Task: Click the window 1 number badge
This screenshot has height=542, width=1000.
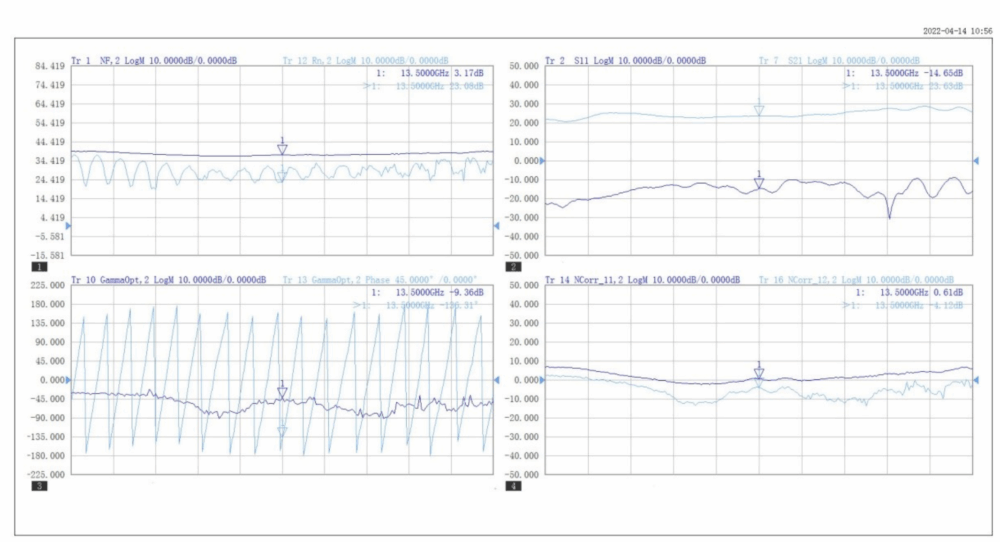Action: coord(38,268)
